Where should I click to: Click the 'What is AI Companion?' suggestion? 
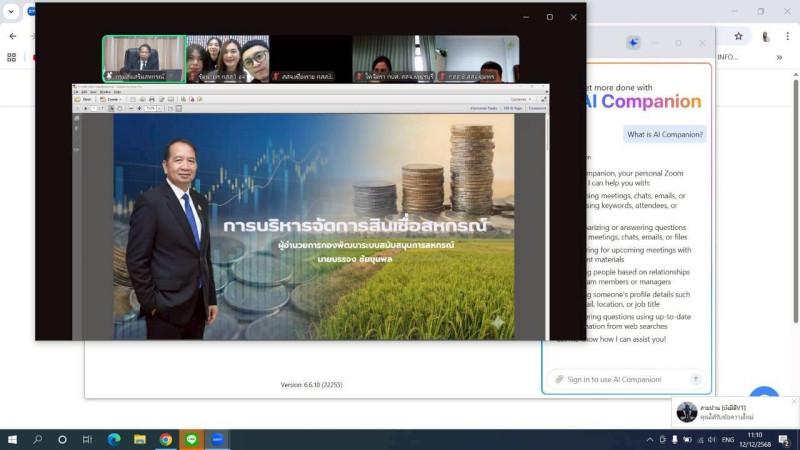click(665, 134)
